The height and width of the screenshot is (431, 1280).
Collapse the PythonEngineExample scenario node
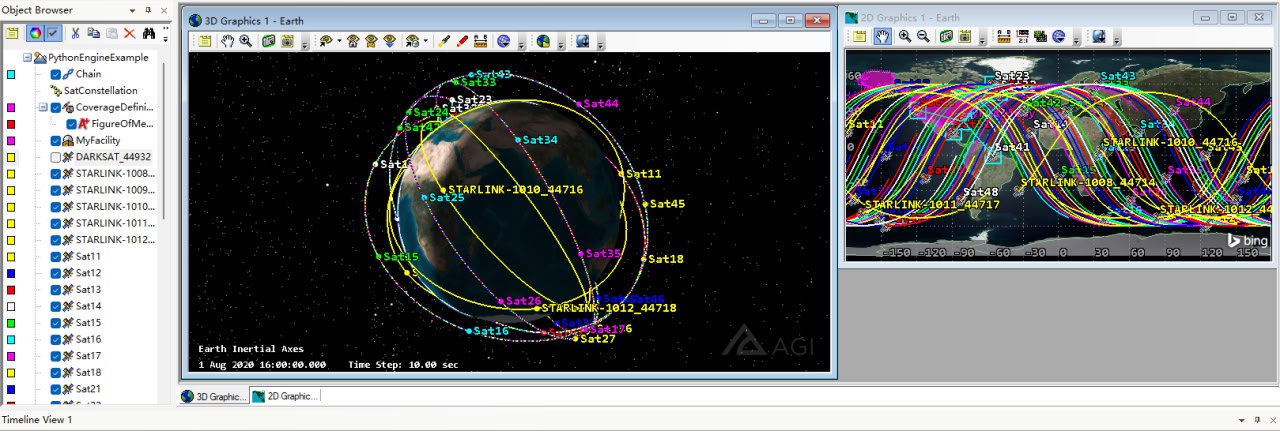pos(27,58)
